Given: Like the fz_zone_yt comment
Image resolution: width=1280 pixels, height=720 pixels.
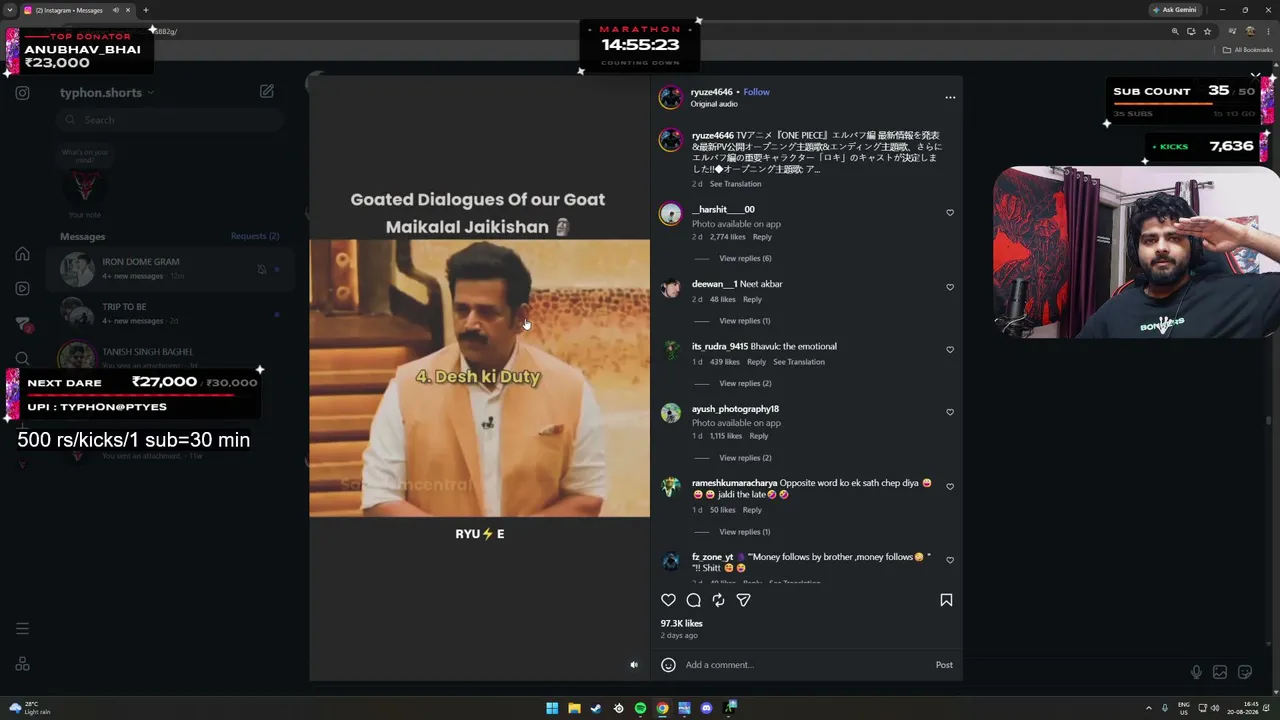Looking at the screenshot, I should tap(950, 560).
